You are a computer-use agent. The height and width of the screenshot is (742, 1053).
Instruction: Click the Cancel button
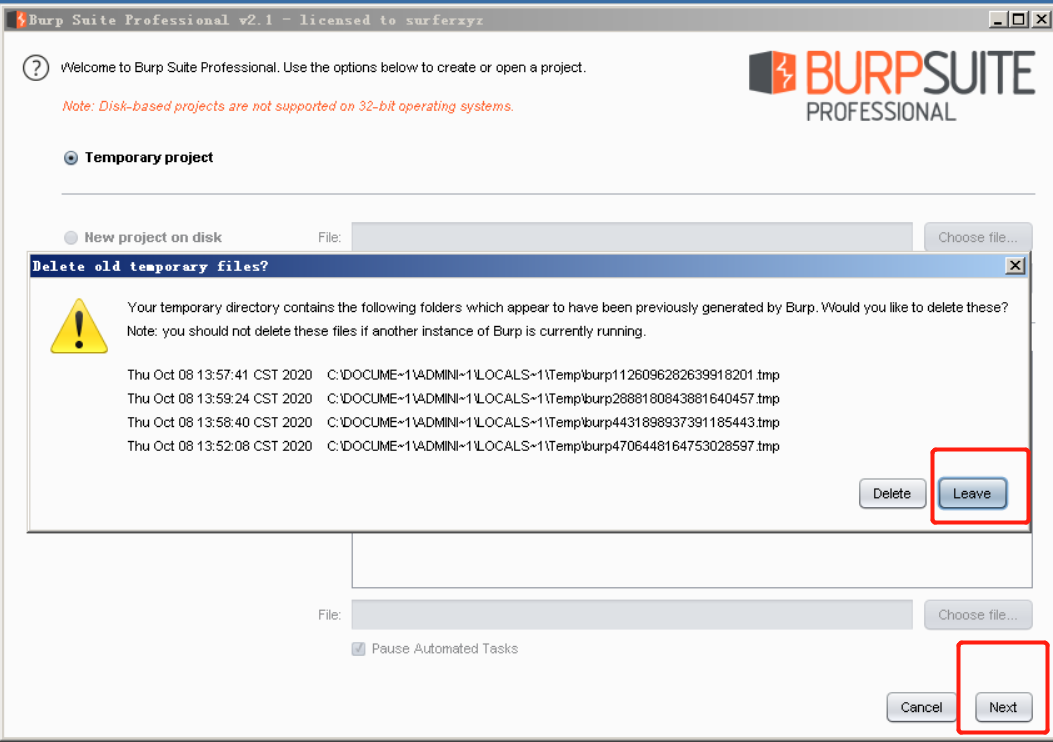pos(921,707)
